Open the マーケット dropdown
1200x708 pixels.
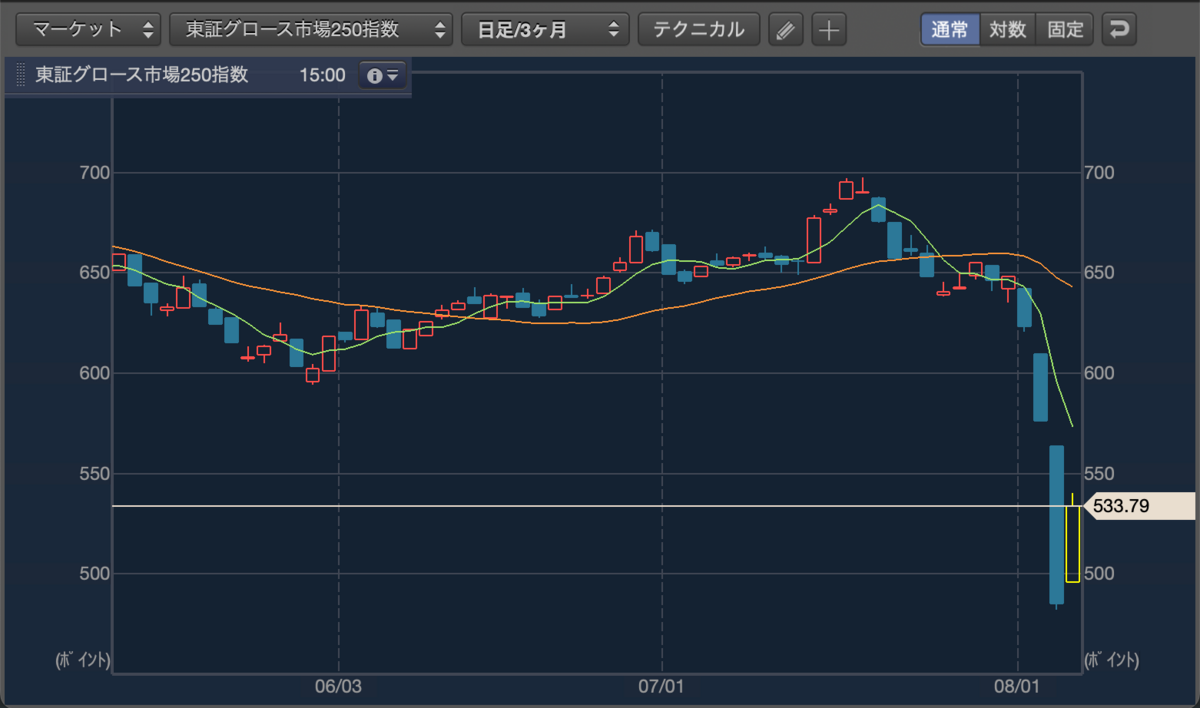pyautogui.click(x=89, y=29)
